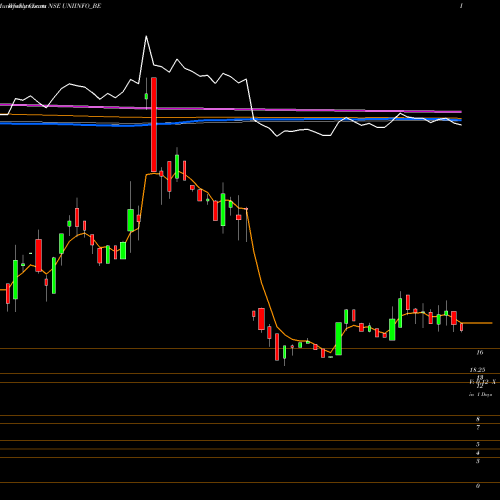The width and height of the screenshot is (500, 500).
Task: Select the price label 16
Action: pyautogui.click(x=480, y=352)
